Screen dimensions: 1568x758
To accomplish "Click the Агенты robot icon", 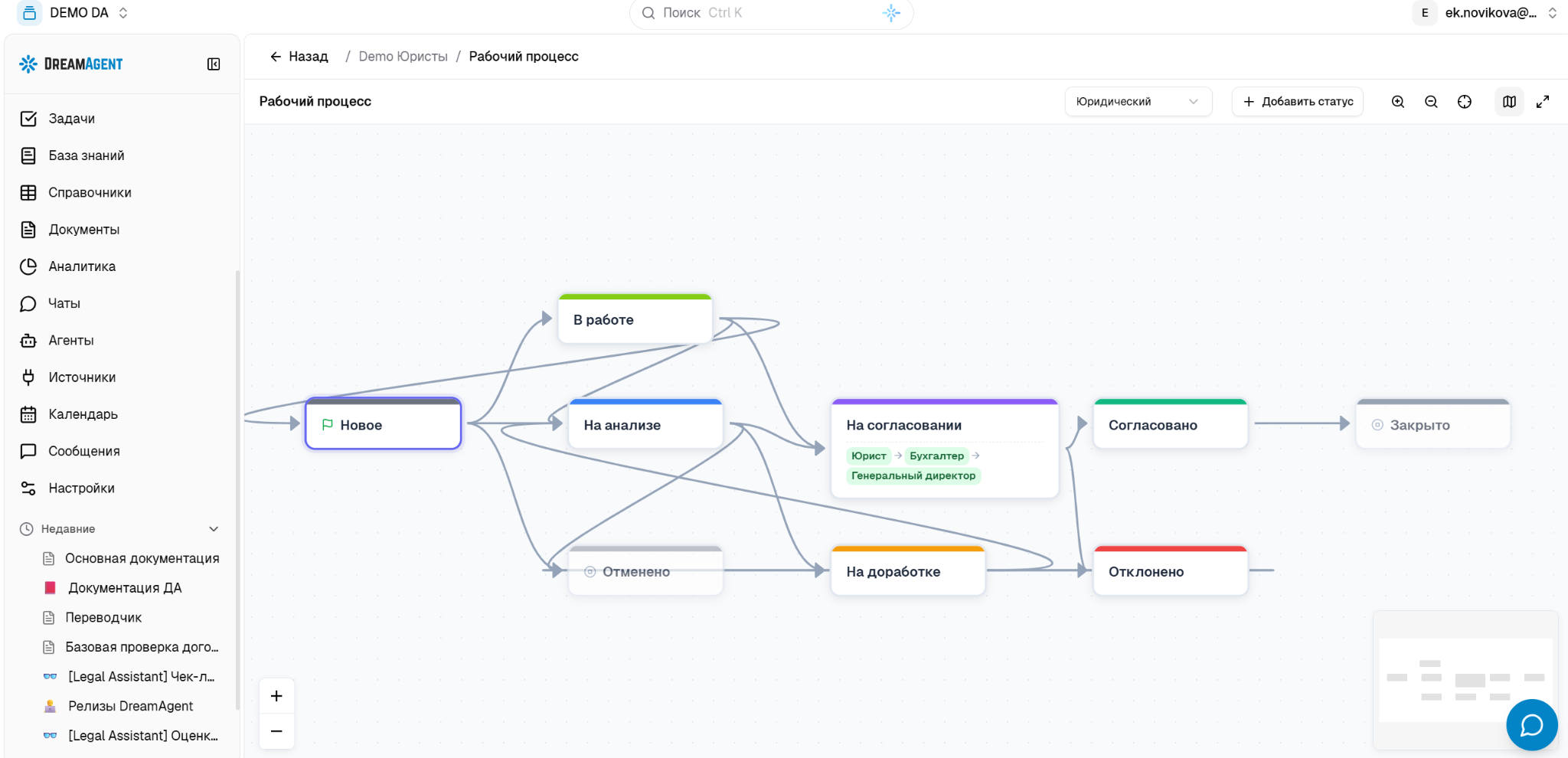I will pyautogui.click(x=28, y=341).
